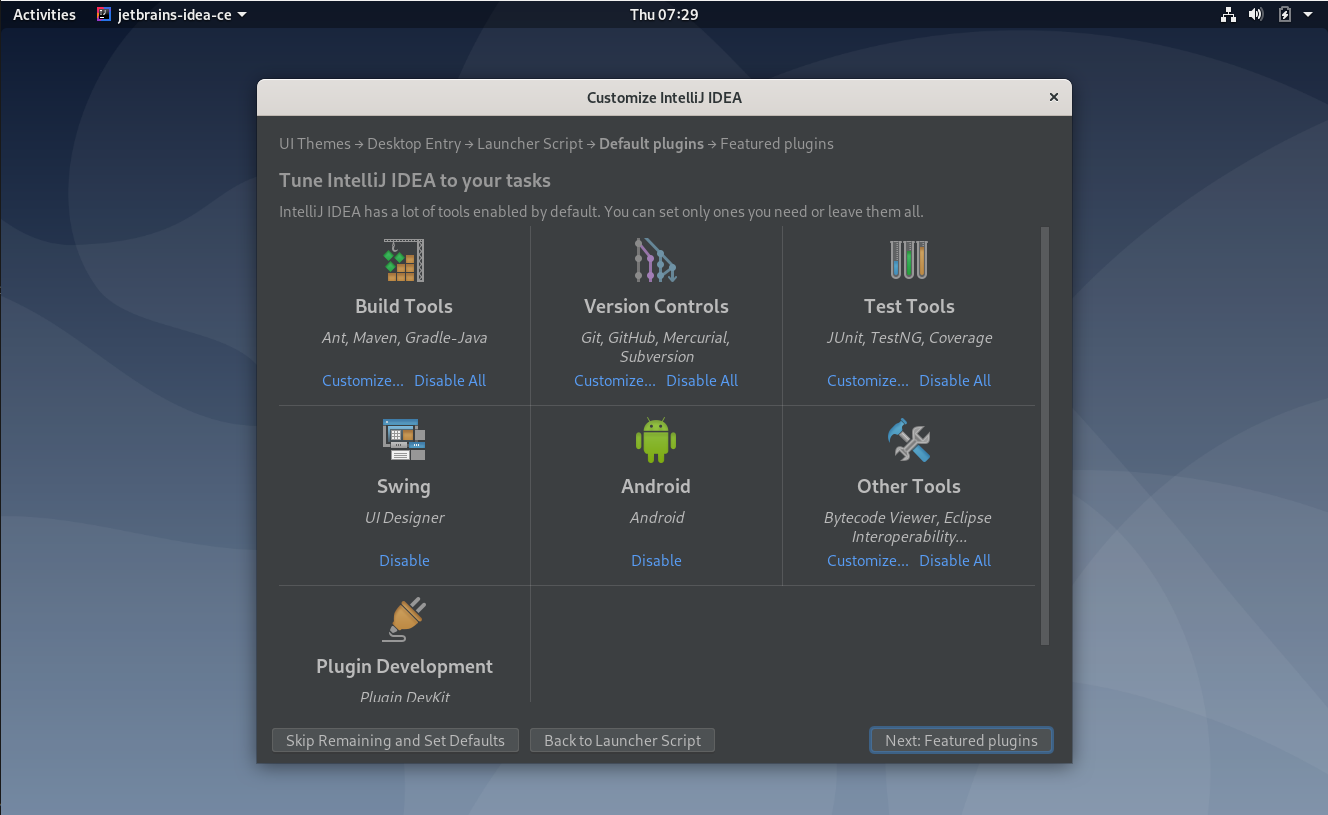Screen dimensions: 1328x815
Task: Click the plugin list vertical scrollbar
Action: pos(1045,436)
